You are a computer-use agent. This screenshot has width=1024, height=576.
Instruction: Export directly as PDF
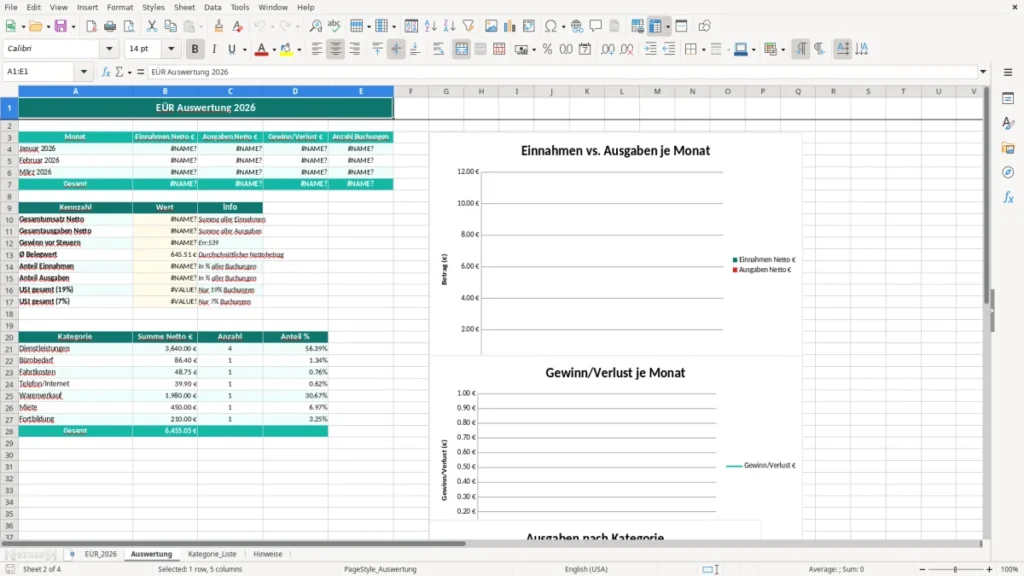[x=91, y=26]
